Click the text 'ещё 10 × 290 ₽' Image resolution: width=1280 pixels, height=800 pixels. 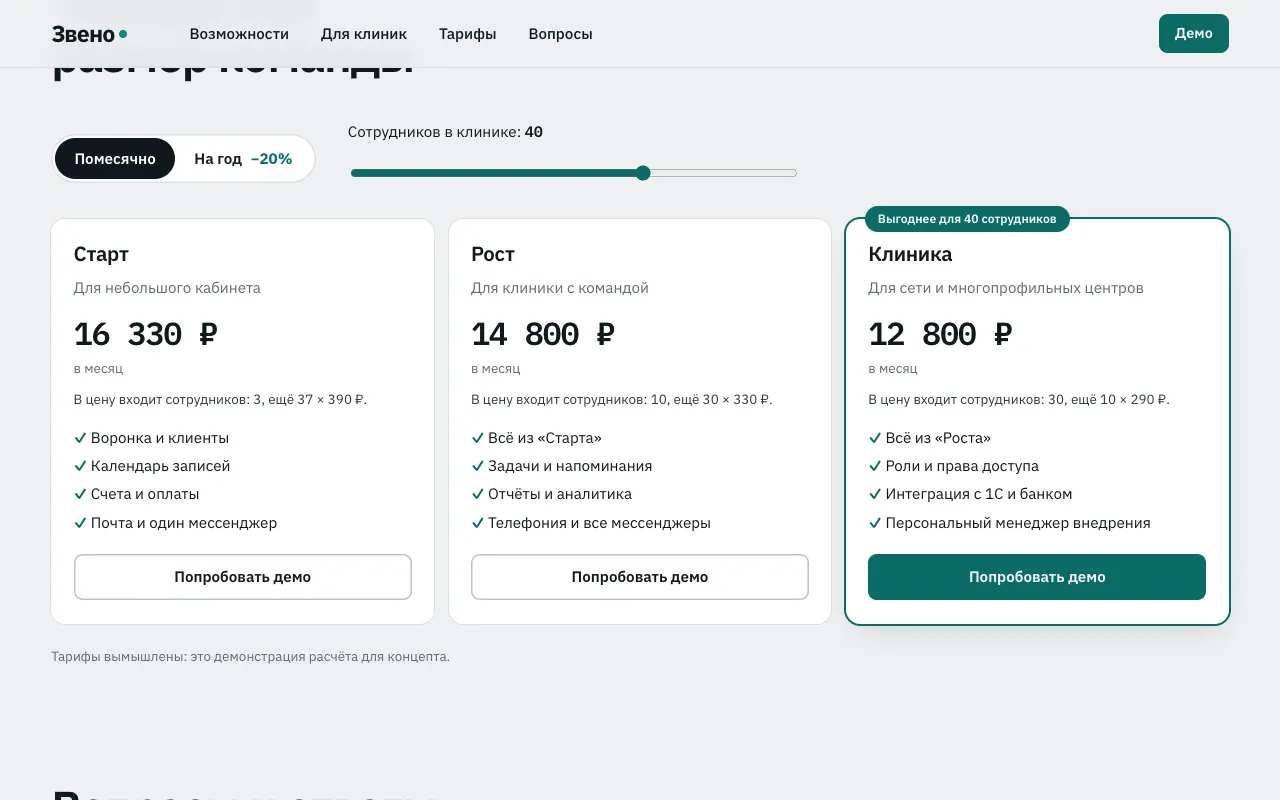pyautogui.click(x=1120, y=400)
